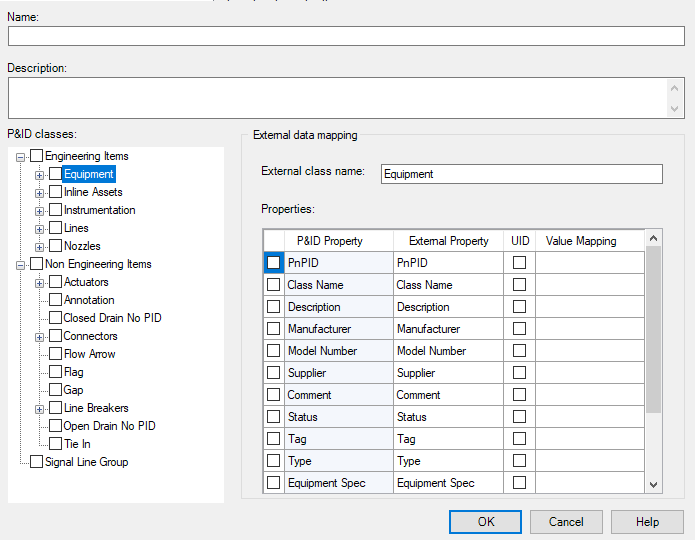695x540 pixels.
Task: Expand the Instrumentation tree node
Action: pos(40,210)
